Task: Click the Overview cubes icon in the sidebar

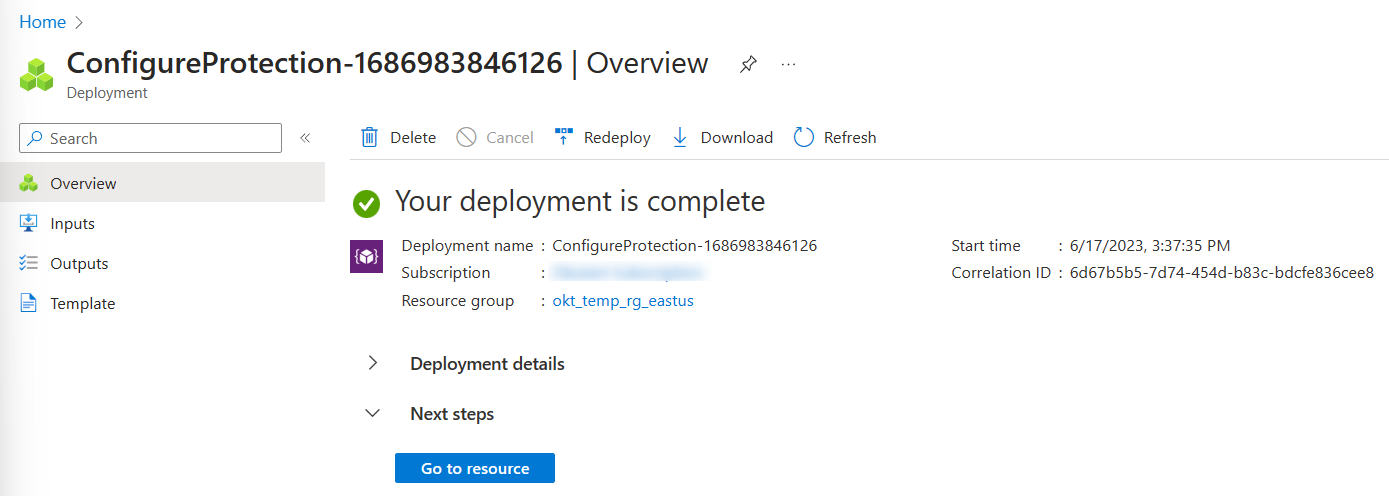Action: coord(29,183)
